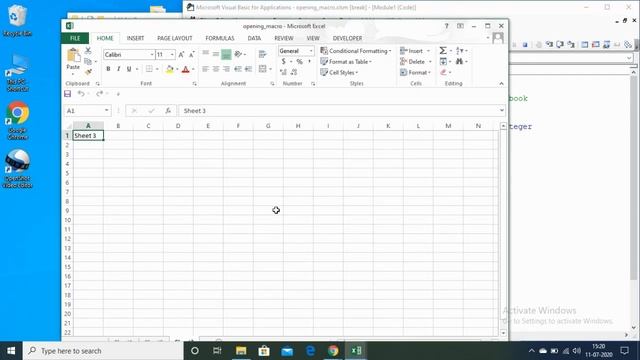Open Cell Styles gallery
The width and height of the screenshot is (640, 360).
pyautogui.click(x=339, y=73)
